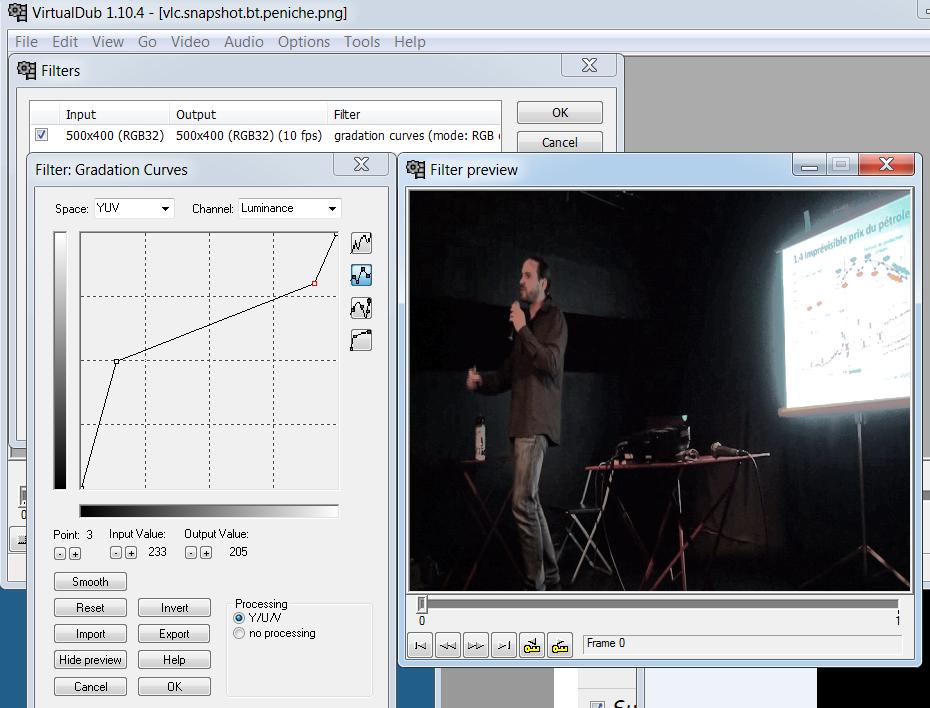930x708 pixels.
Task: Select the free draw curve mode icon
Action: pyautogui.click(x=361, y=242)
